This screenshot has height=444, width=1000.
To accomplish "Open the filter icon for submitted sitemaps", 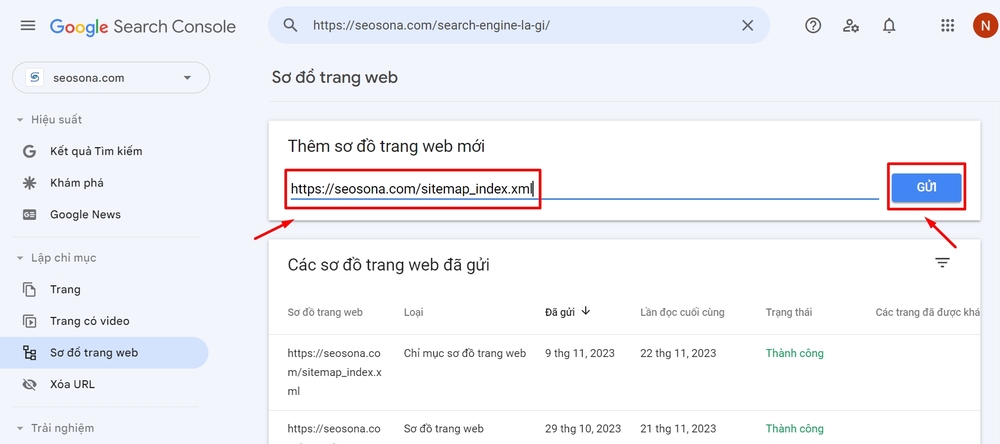I will point(942,262).
